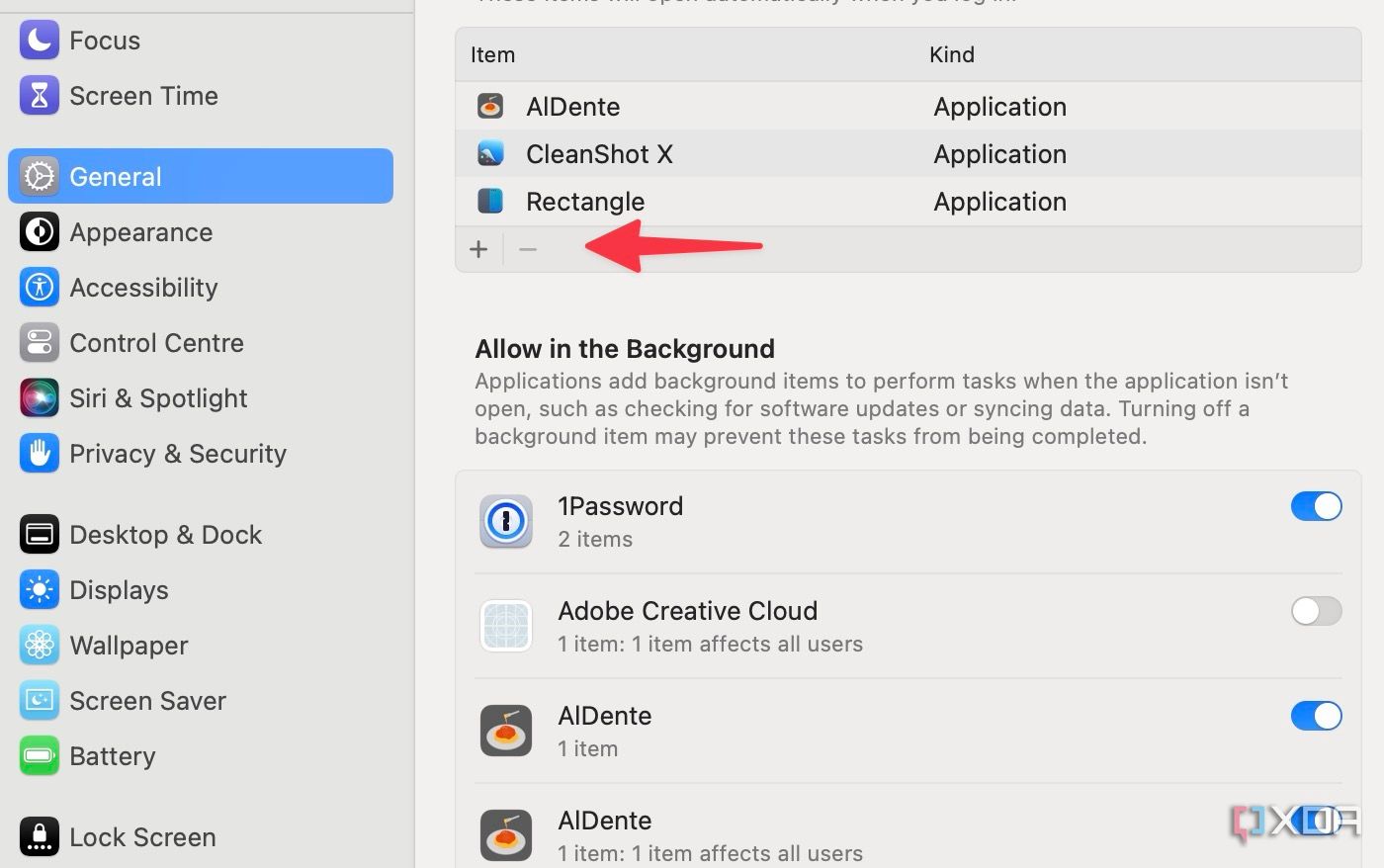Open the Desktop & Dock icon
1384x868 pixels.
click(x=40, y=535)
